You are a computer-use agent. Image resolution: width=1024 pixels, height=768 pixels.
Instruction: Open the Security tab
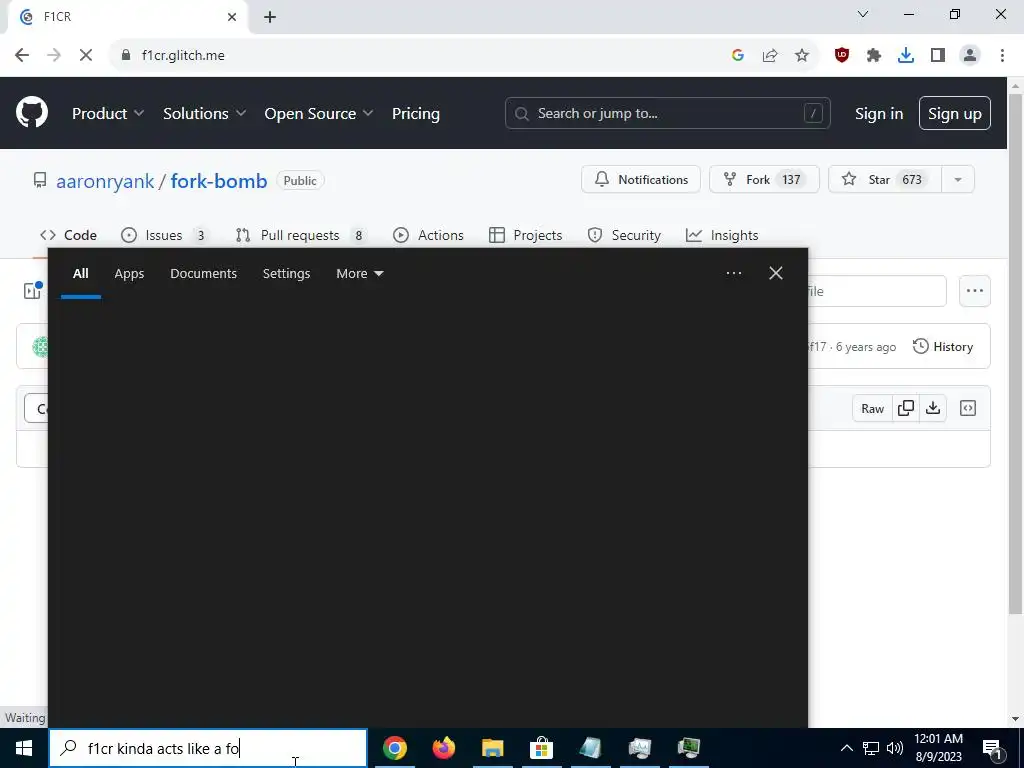point(624,235)
